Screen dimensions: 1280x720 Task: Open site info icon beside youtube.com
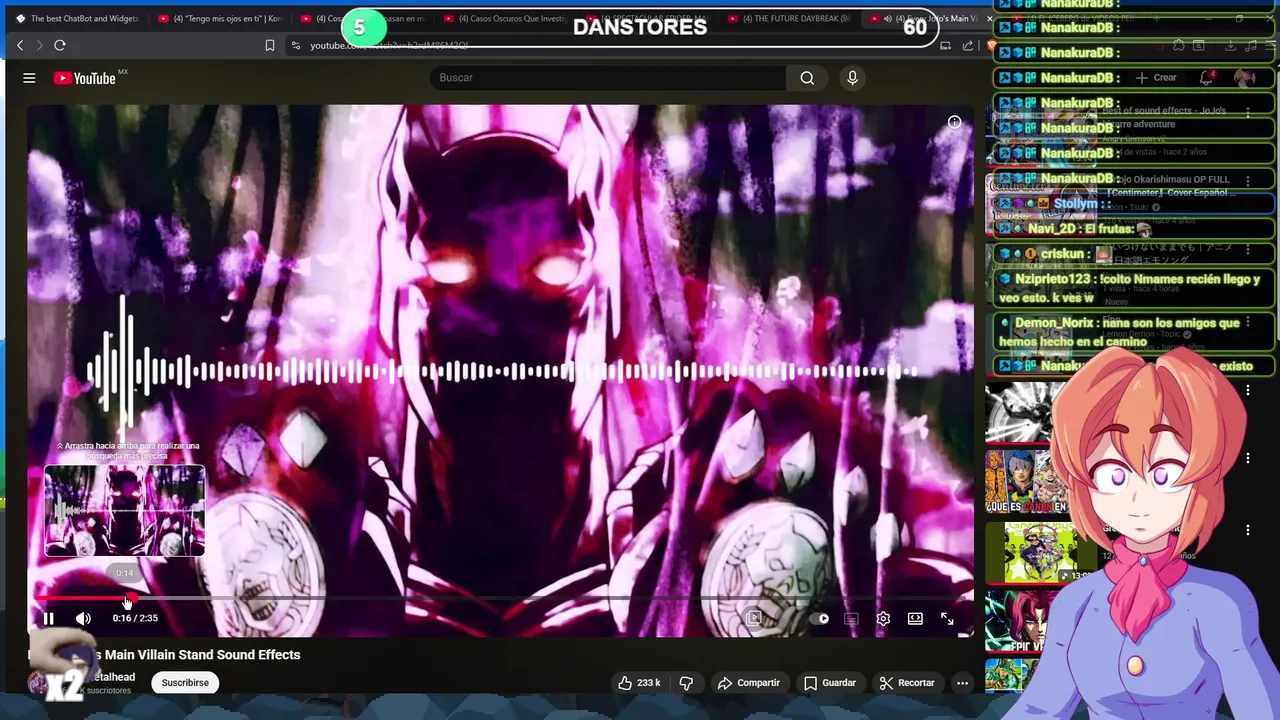point(295,45)
